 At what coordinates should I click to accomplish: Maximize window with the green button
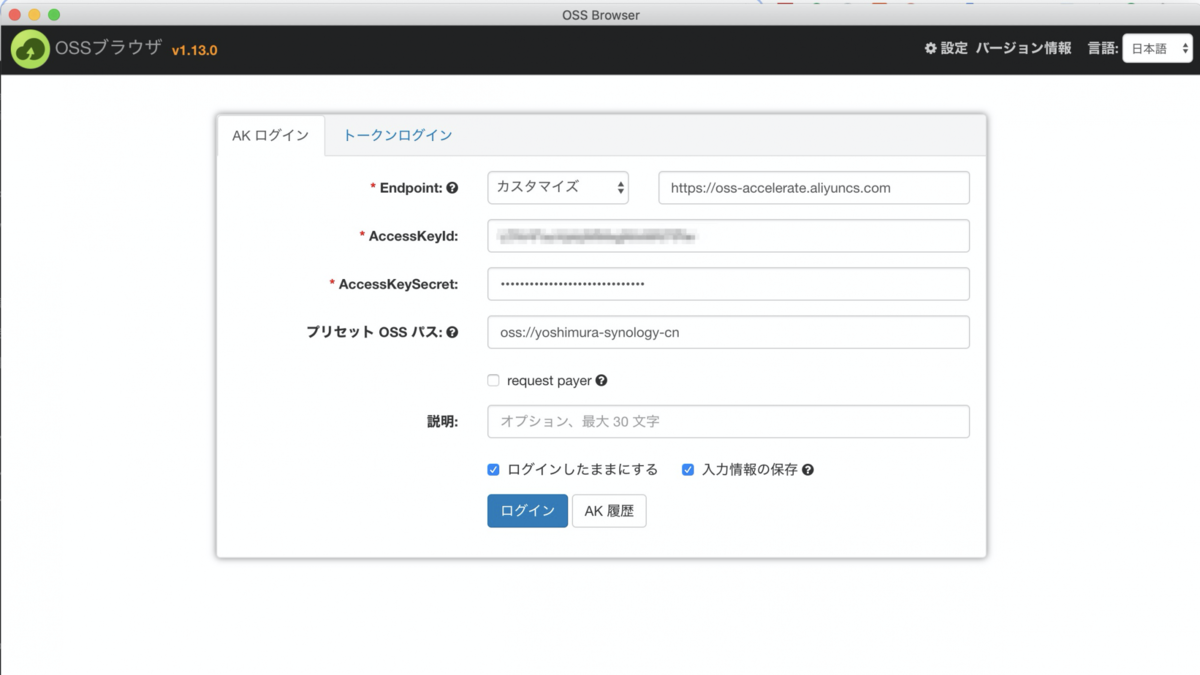tap(54, 15)
